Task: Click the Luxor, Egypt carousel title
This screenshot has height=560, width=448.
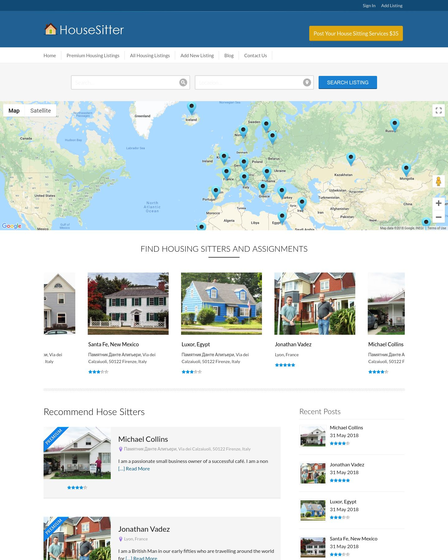Action: (x=196, y=344)
